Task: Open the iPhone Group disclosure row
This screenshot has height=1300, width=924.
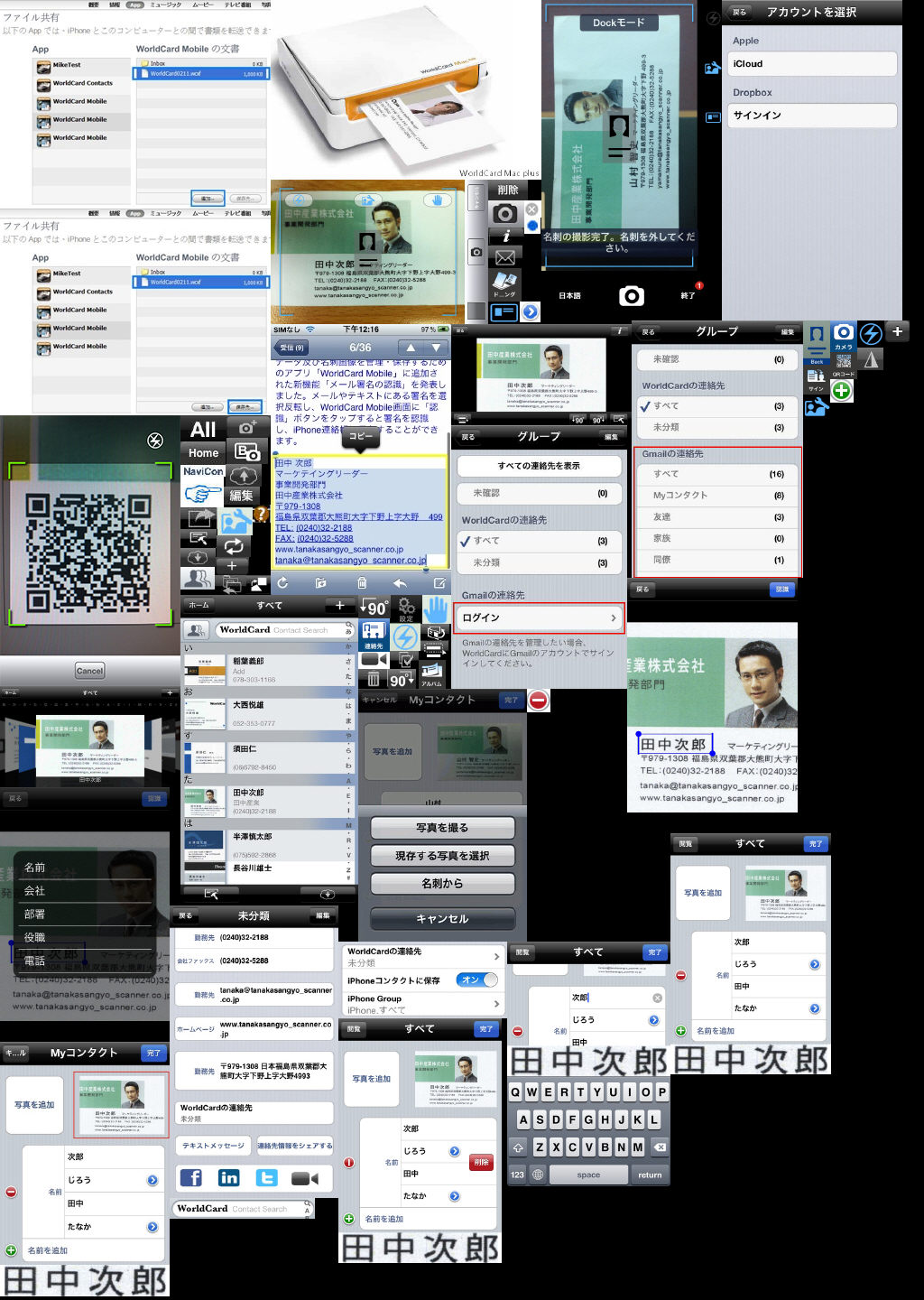Action: tap(422, 1004)
